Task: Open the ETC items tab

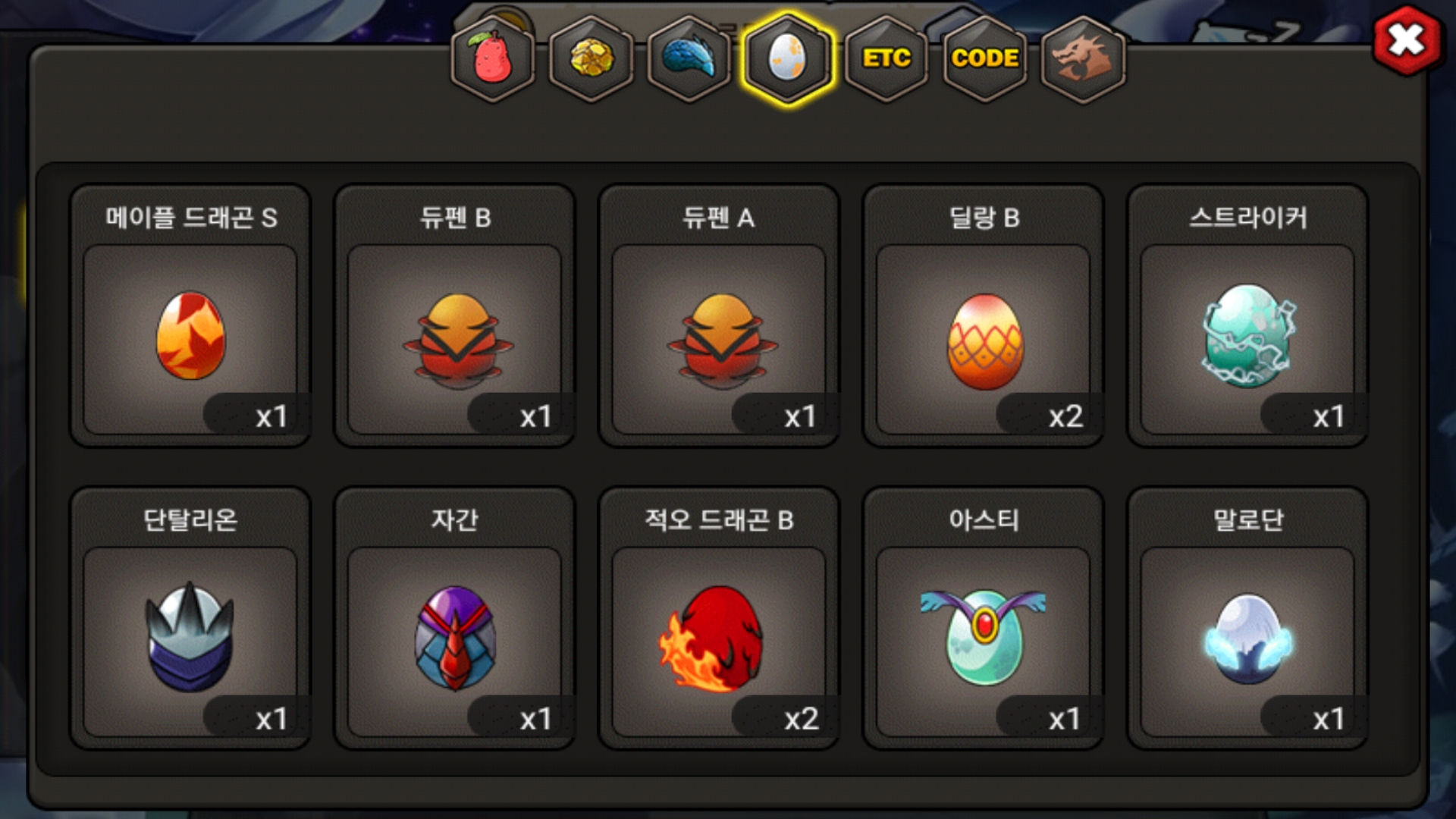Action: (x=886, y=59)
